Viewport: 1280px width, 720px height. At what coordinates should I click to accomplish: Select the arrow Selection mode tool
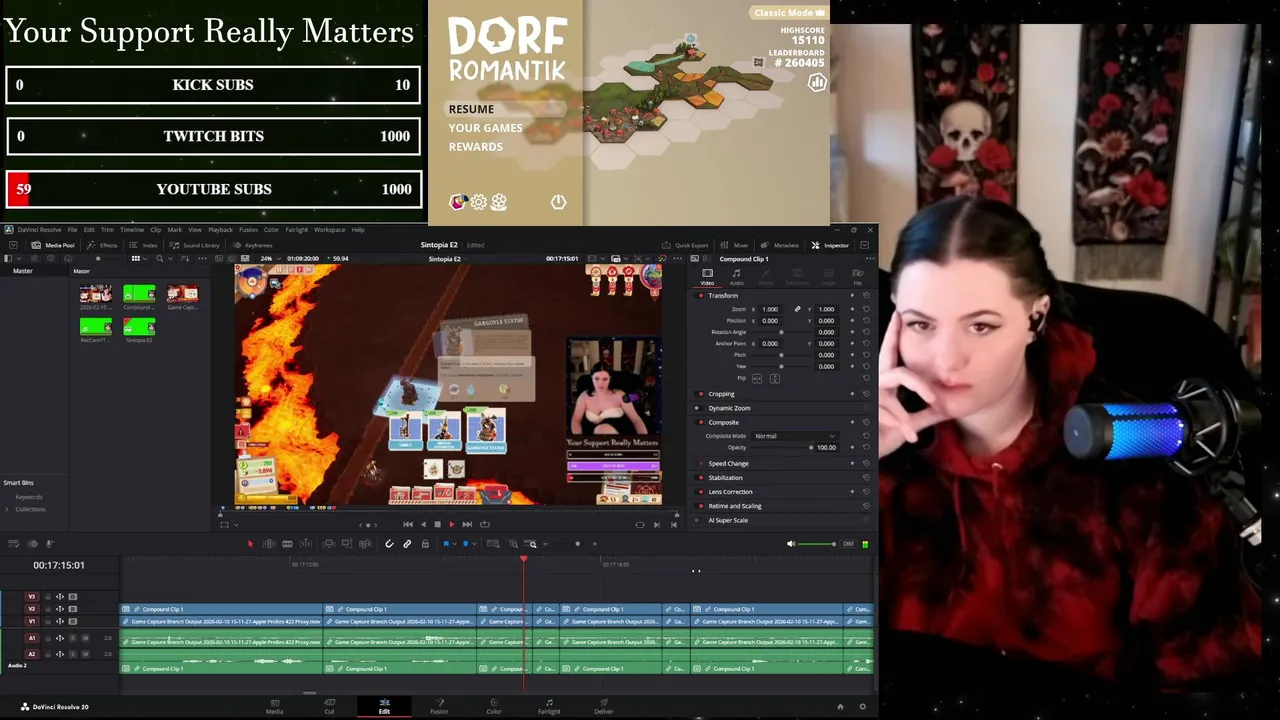pos(250,544)
